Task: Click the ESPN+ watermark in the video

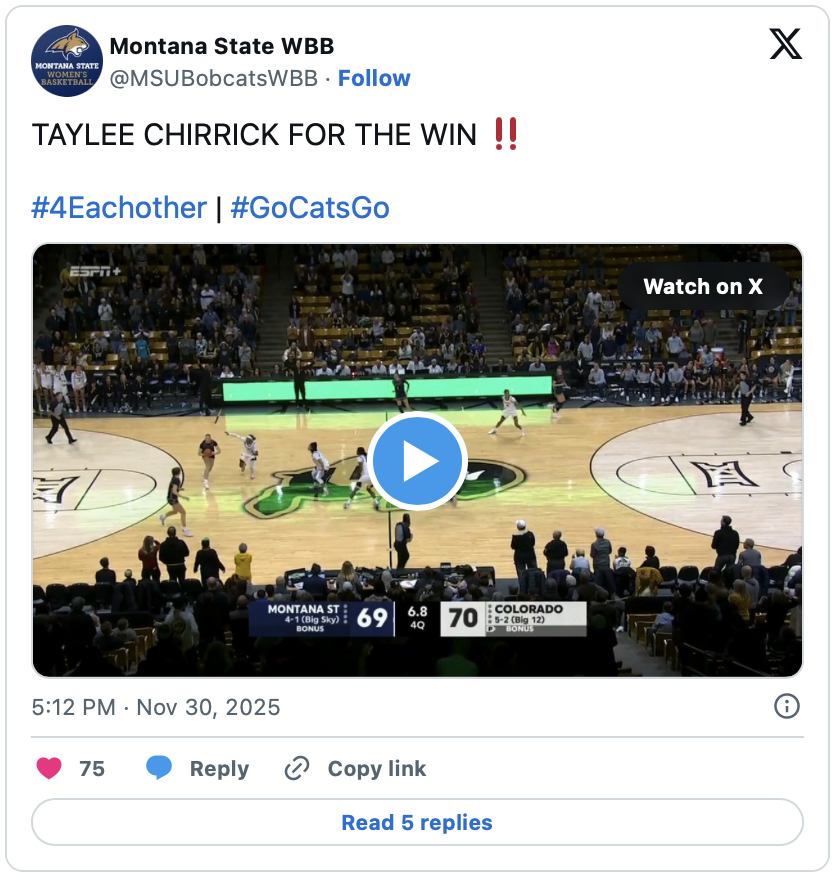Action: (96, 272)
